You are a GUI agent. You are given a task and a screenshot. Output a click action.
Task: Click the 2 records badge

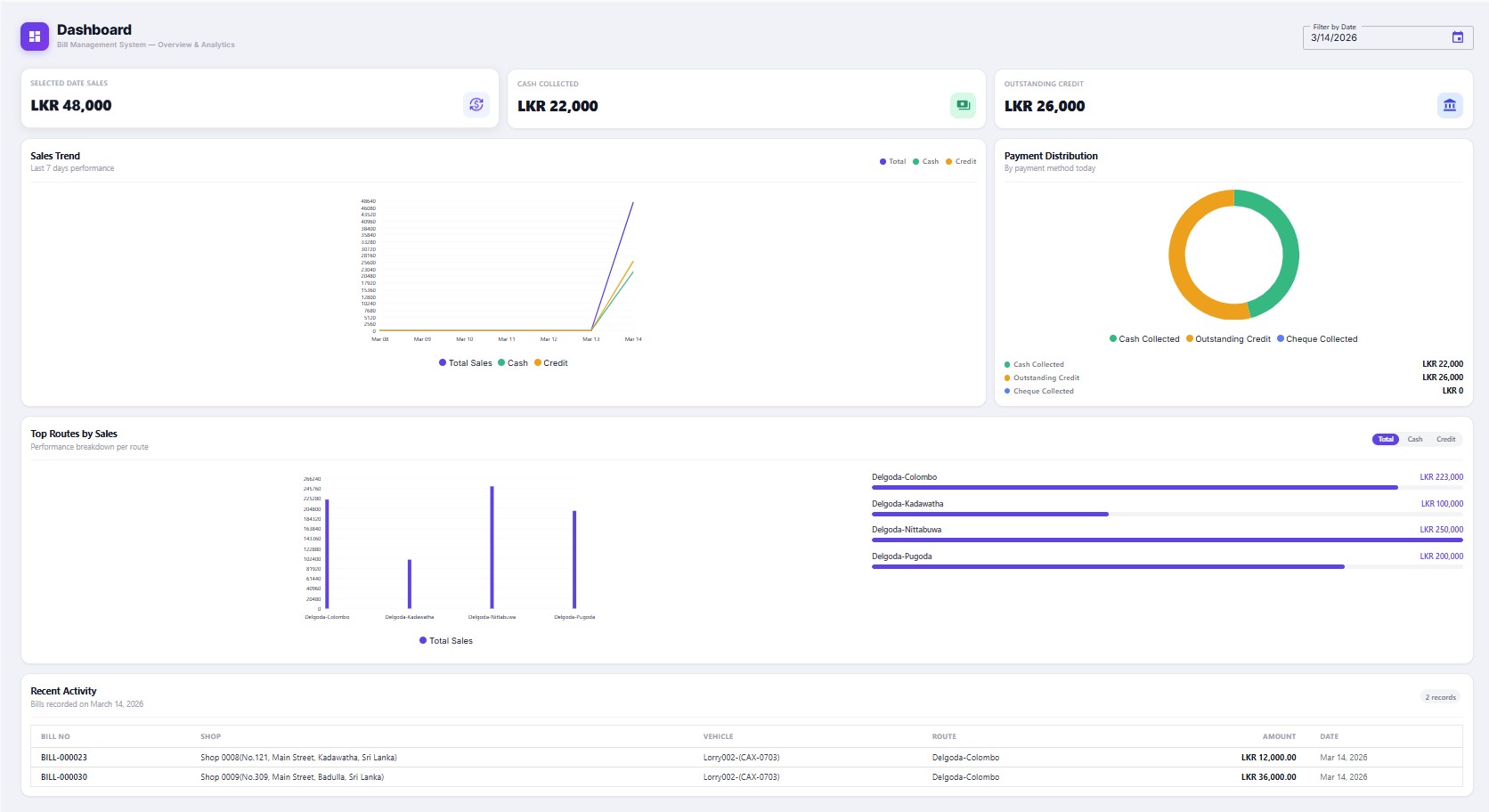1440,697
